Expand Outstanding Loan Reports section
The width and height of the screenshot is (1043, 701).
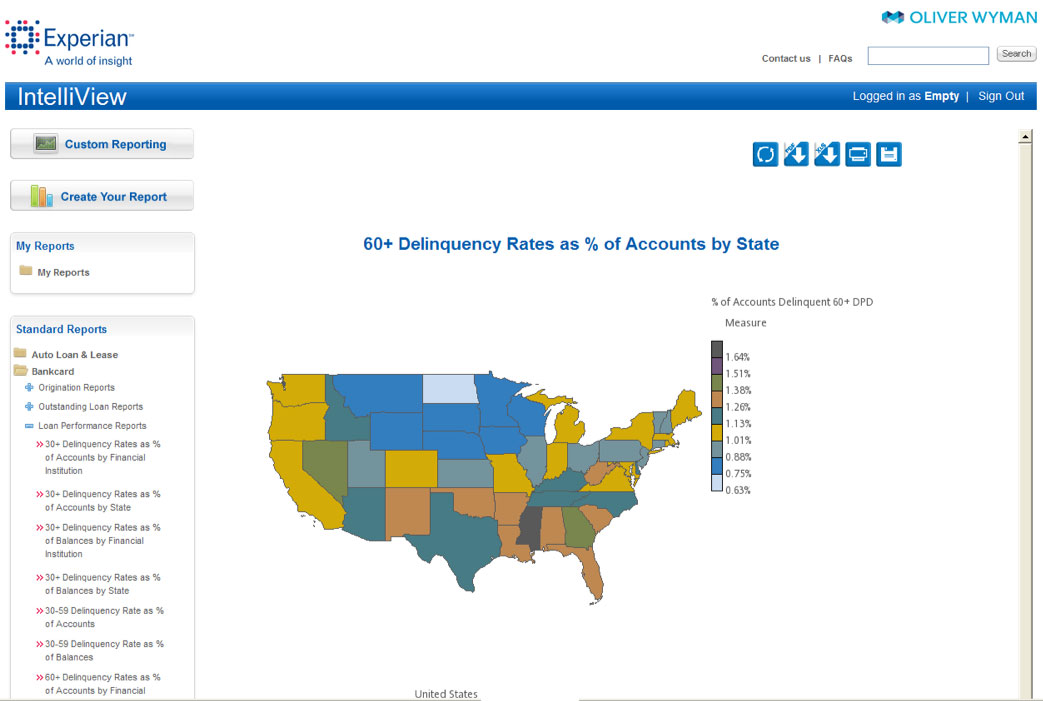29,406
